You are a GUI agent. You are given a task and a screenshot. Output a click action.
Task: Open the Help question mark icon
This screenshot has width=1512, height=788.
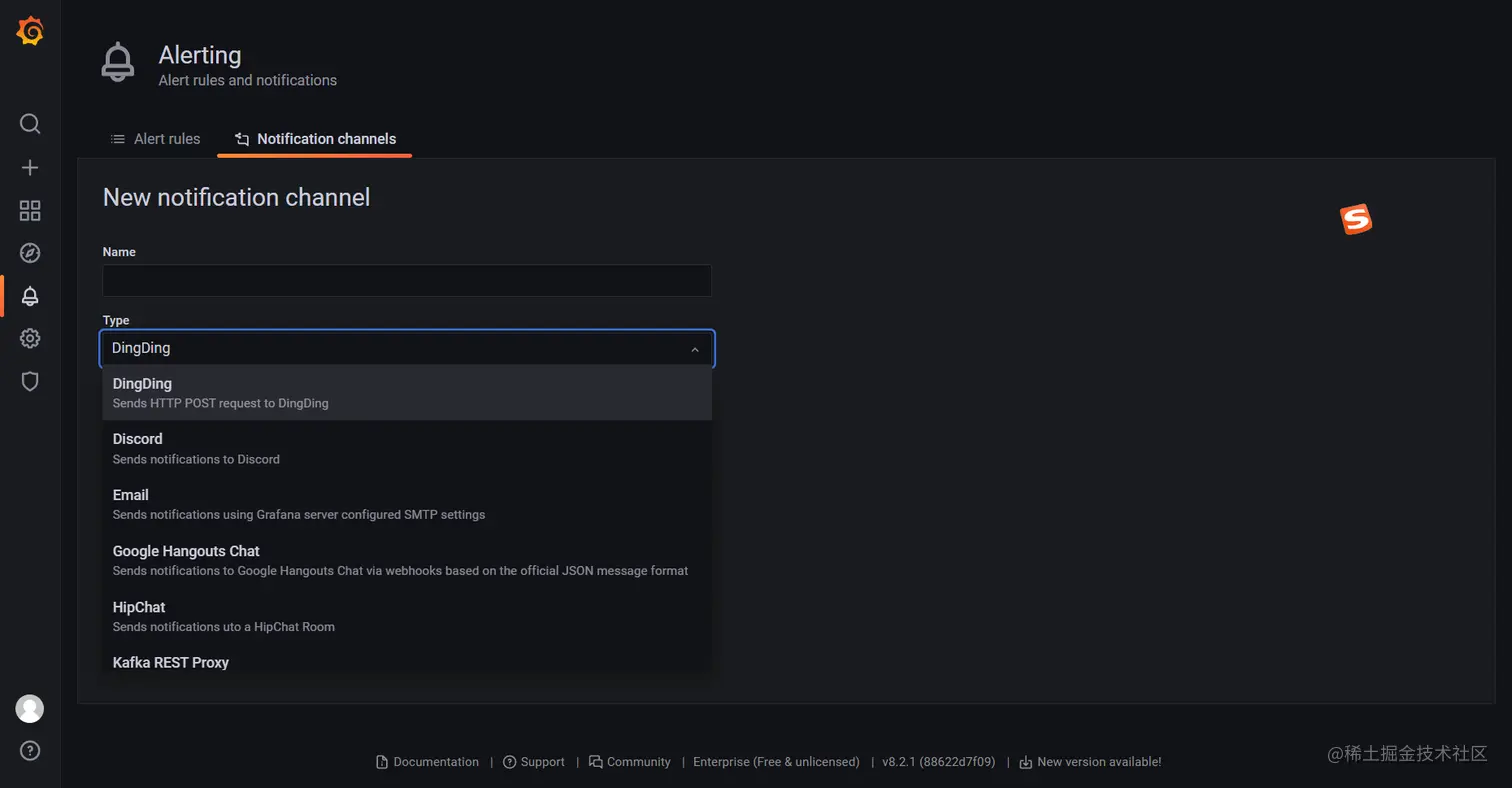point(30,750)
